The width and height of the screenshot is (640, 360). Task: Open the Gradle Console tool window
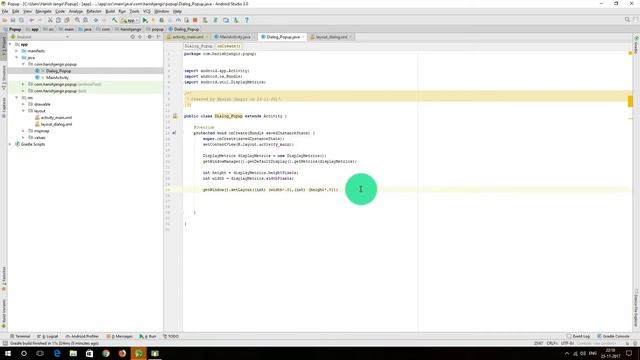click(613, 336)
